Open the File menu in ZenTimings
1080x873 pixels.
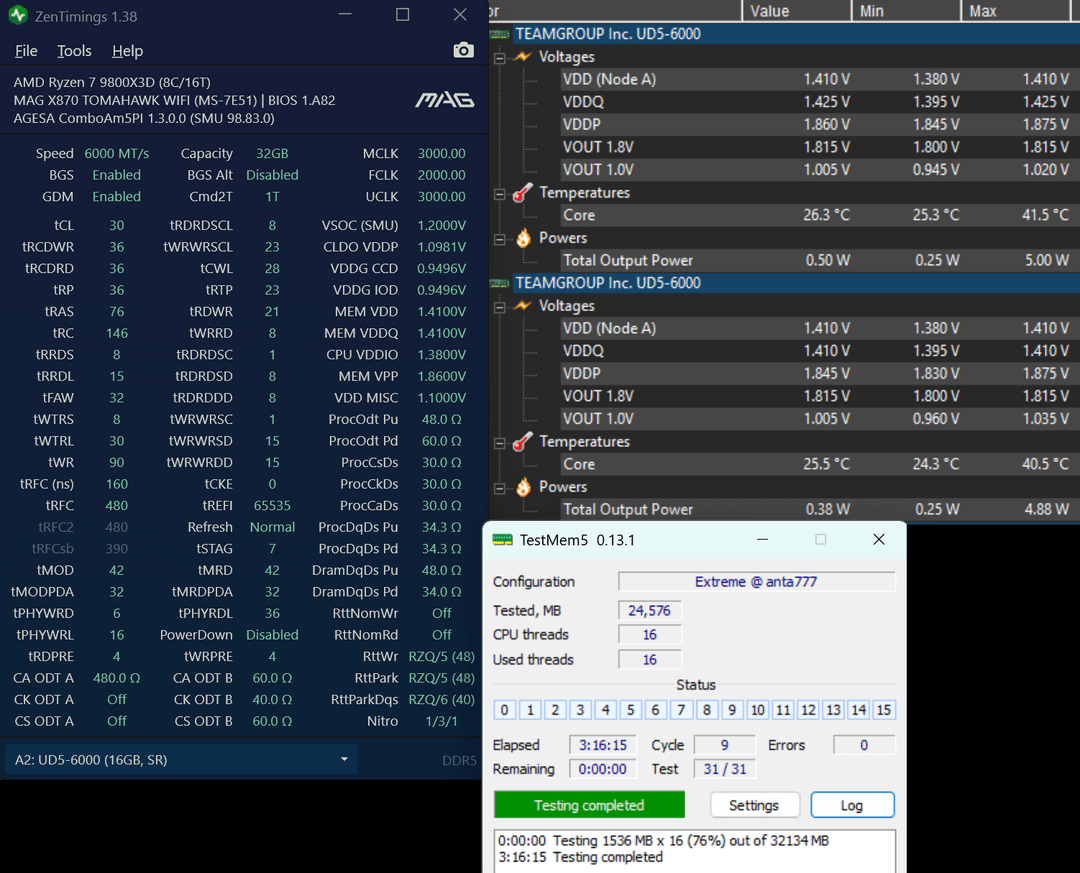(26, 51)
